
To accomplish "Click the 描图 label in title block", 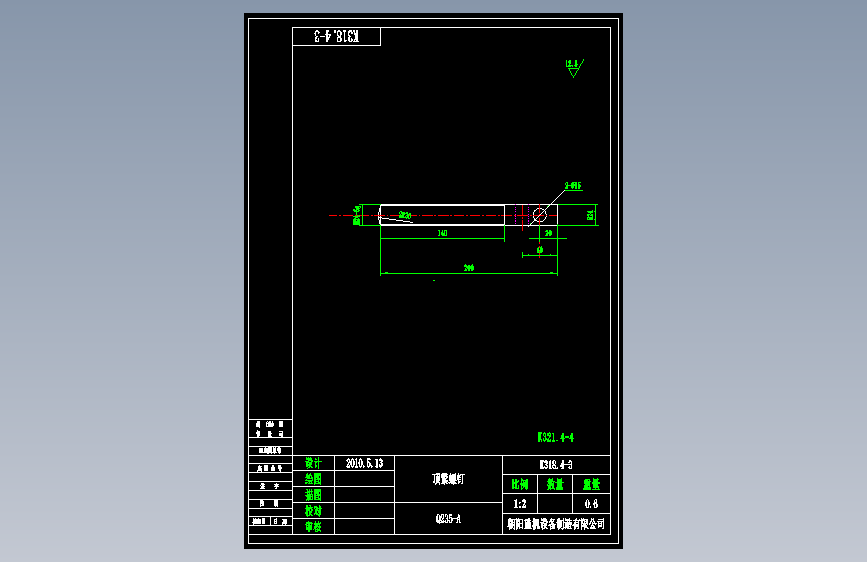I will tap(314, 495).
